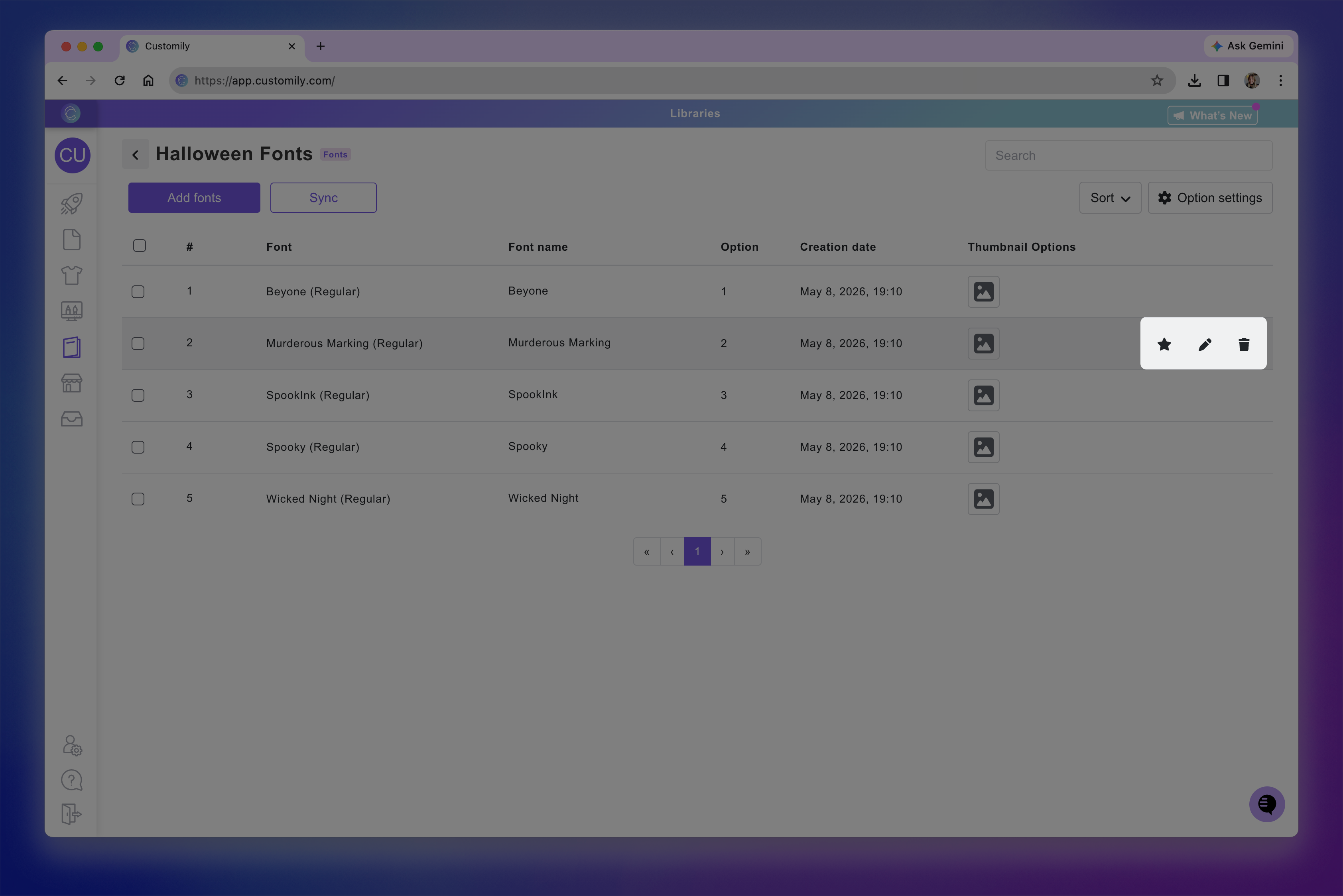1343x896 pixels.
Task: Toggle the select-all header checkbox
Action: click(x=140, y=246)
